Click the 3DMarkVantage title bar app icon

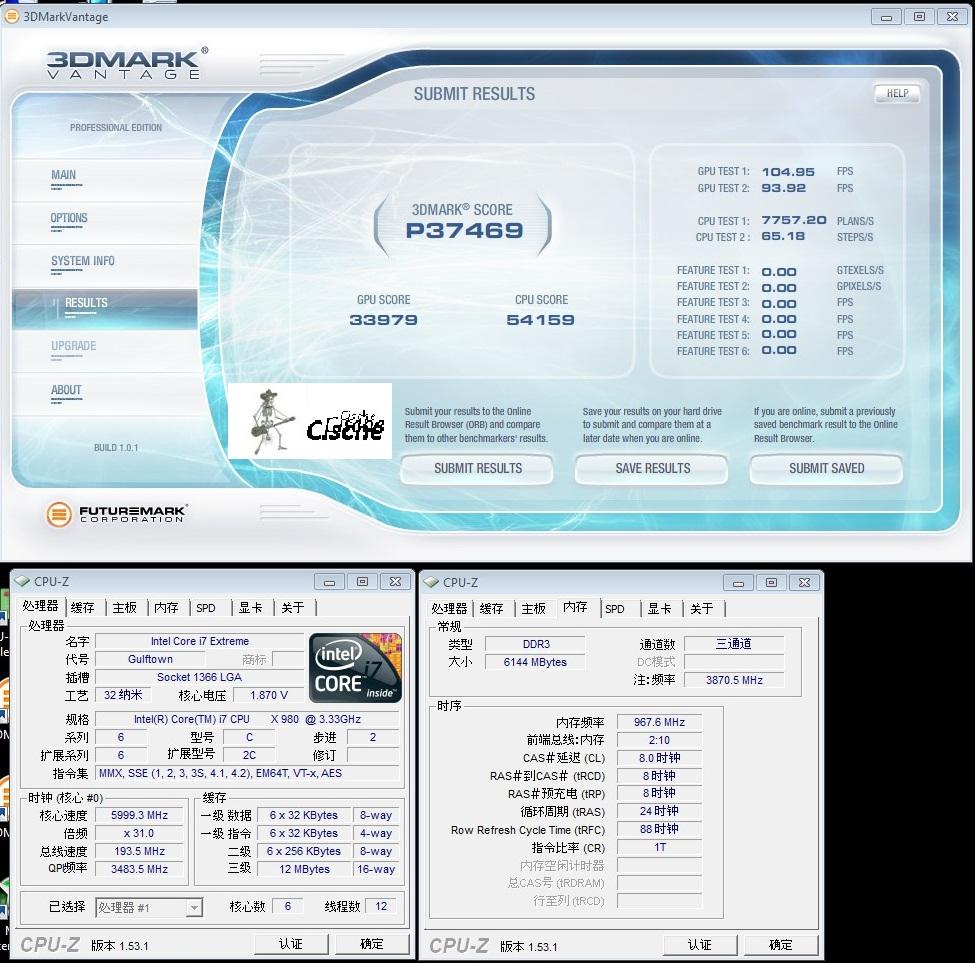pyautogui.click(x=11, y=16)
